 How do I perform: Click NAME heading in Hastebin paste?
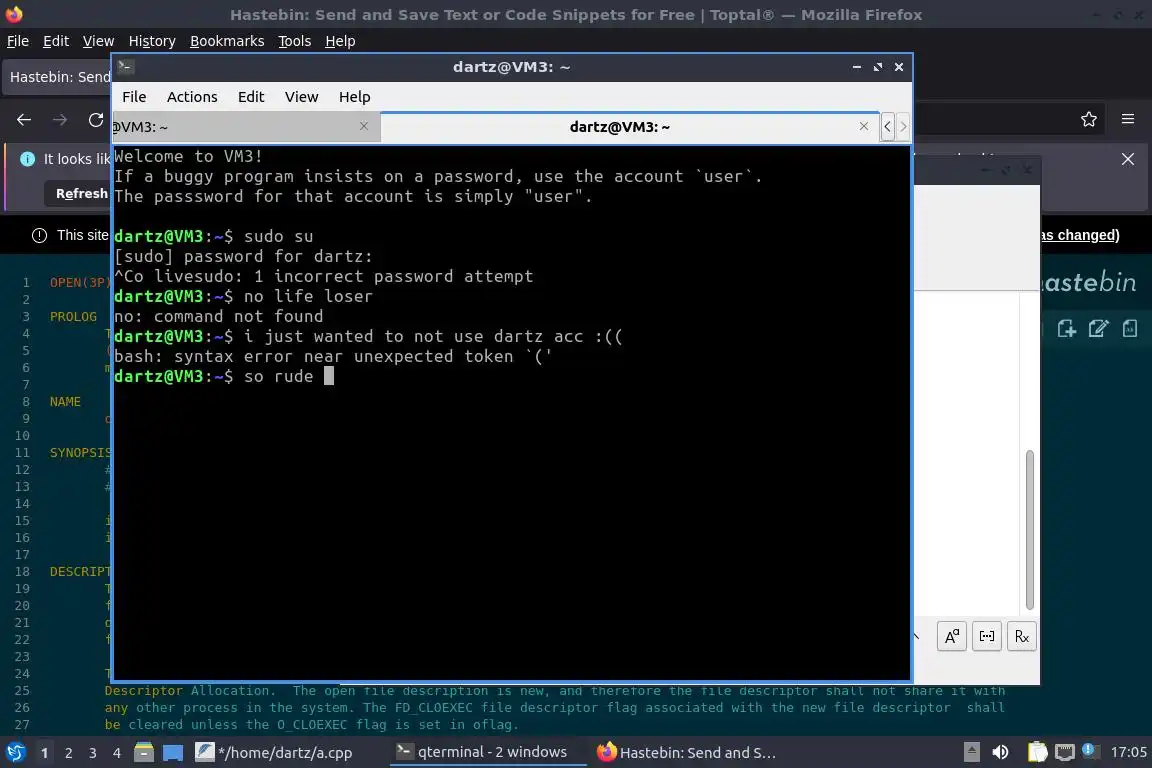pos(65,402)
